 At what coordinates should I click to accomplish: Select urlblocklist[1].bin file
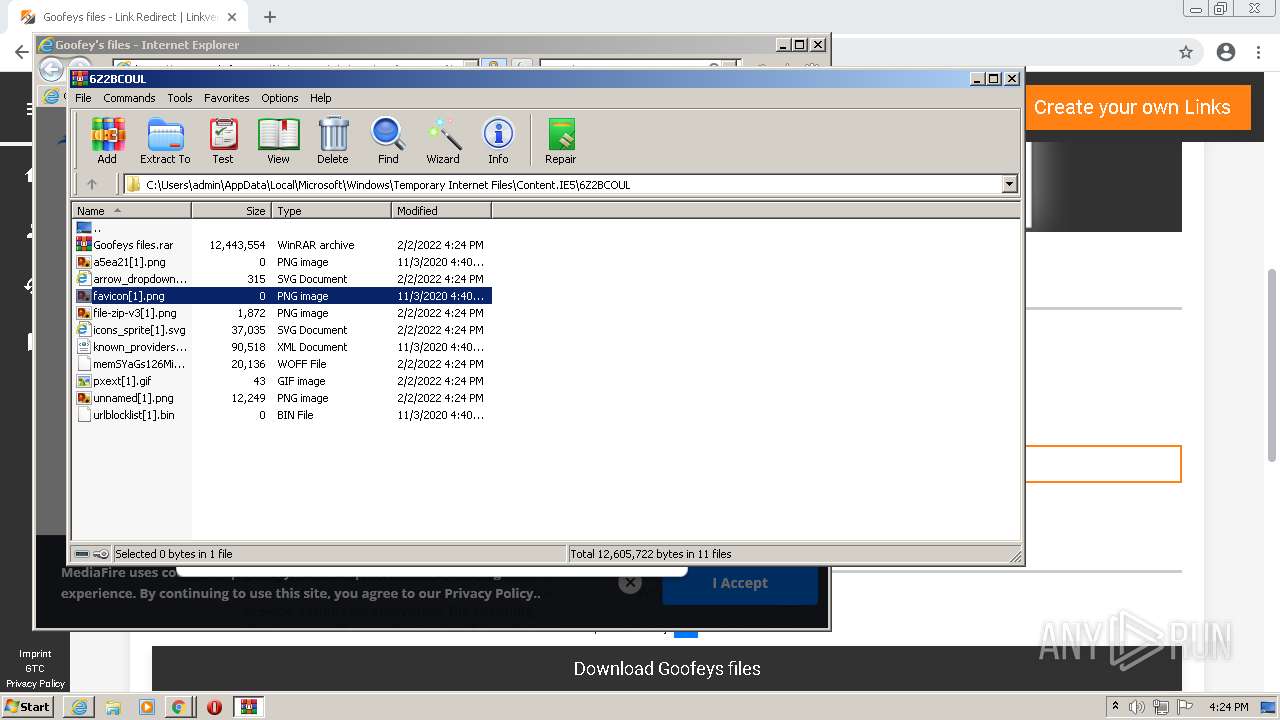282,415
